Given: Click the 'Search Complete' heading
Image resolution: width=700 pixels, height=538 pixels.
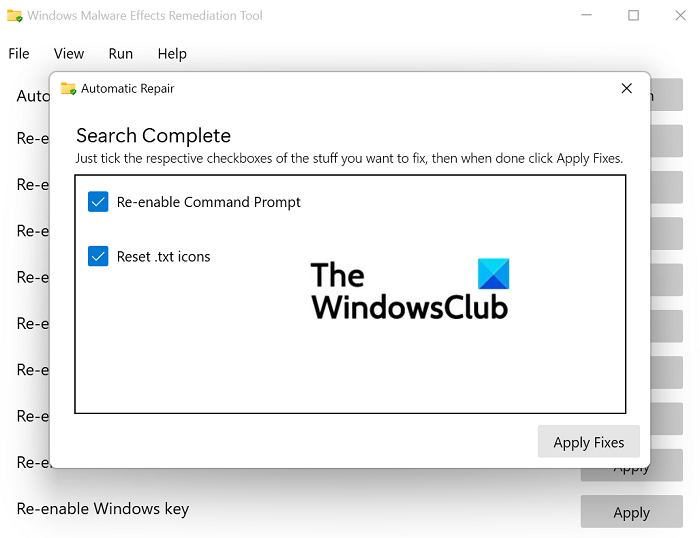Looking at the screenshot, I should tap(153, 136).
